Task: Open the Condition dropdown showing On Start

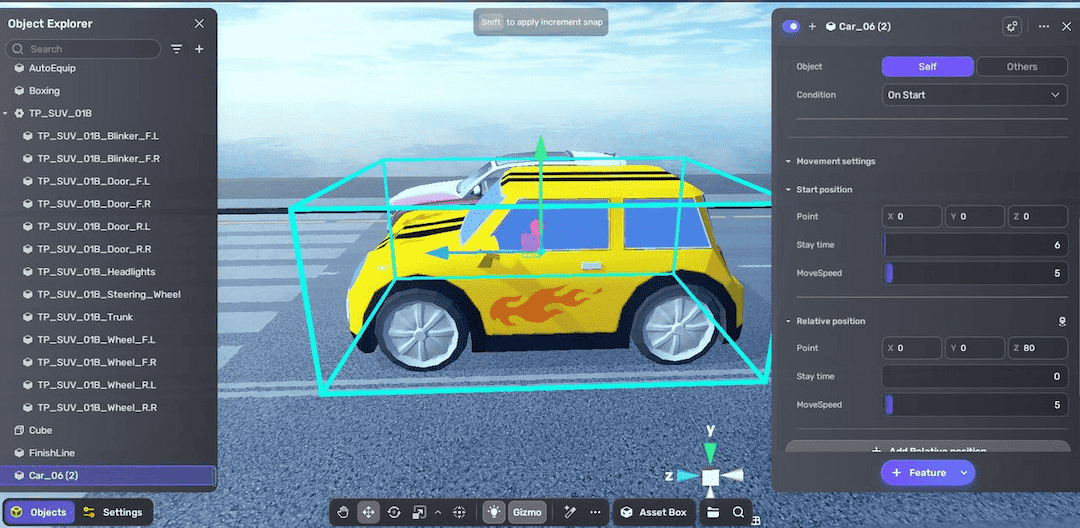Action: point(974,95)
